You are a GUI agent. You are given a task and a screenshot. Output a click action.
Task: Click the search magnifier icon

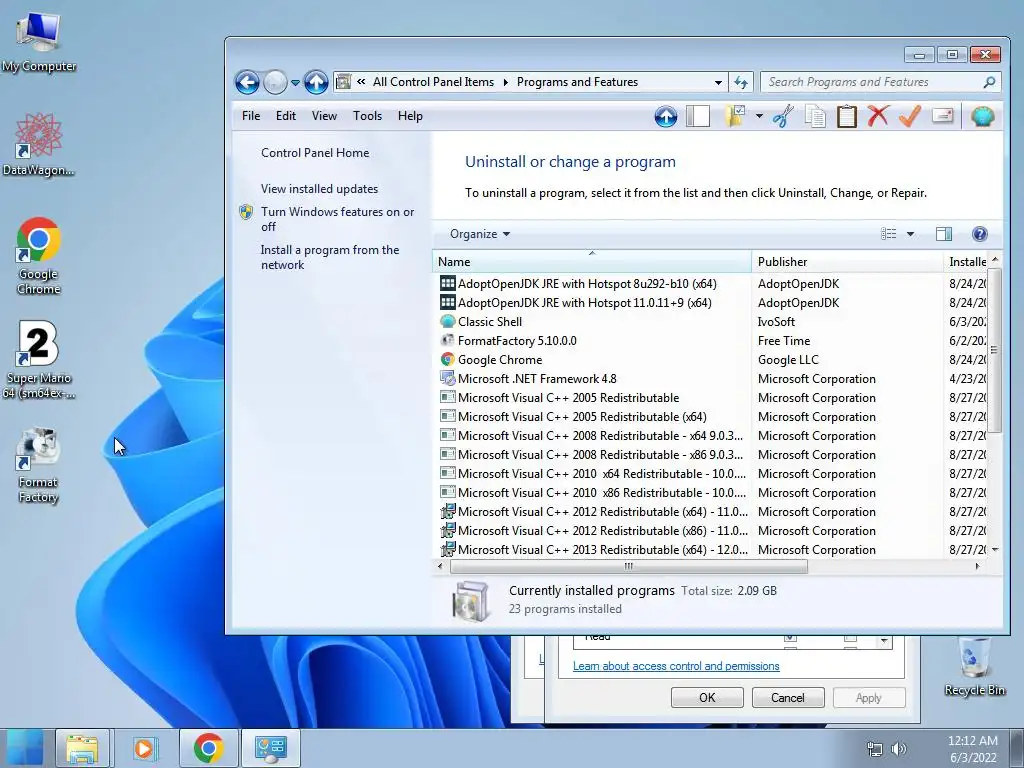(x=989, y=82)
